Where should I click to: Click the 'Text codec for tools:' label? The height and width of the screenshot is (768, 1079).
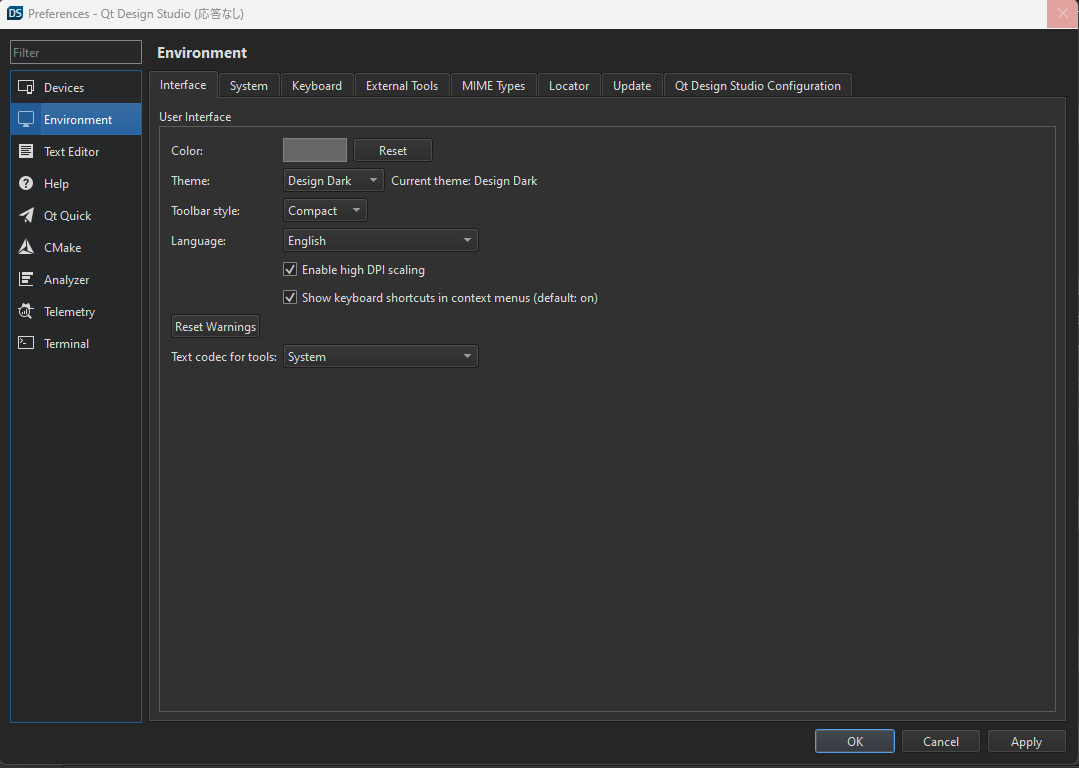tap(224, 356)
